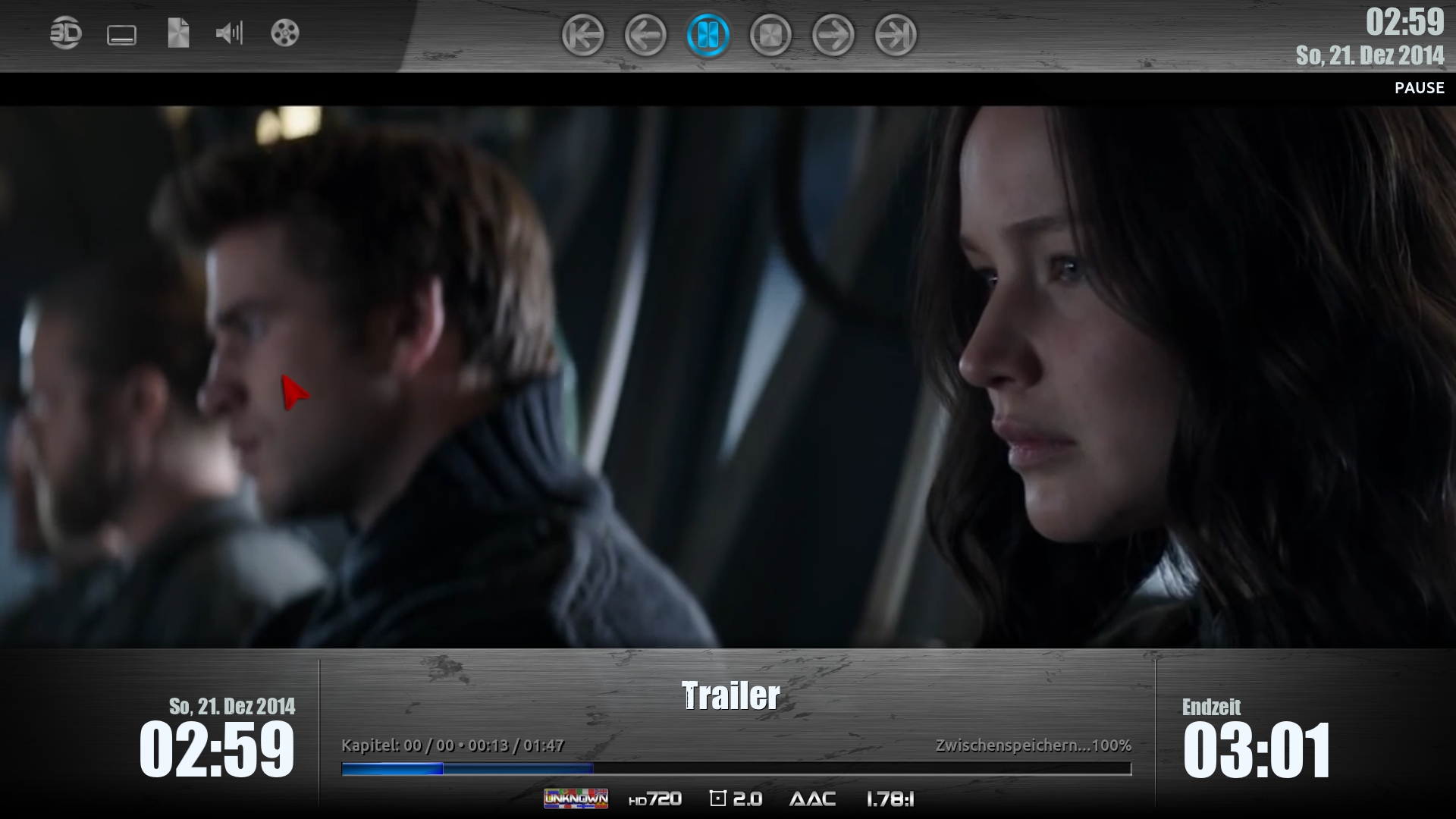Click the 1.78:1 aspect ratio badge

pyautogui.click(x=890, y=799)
